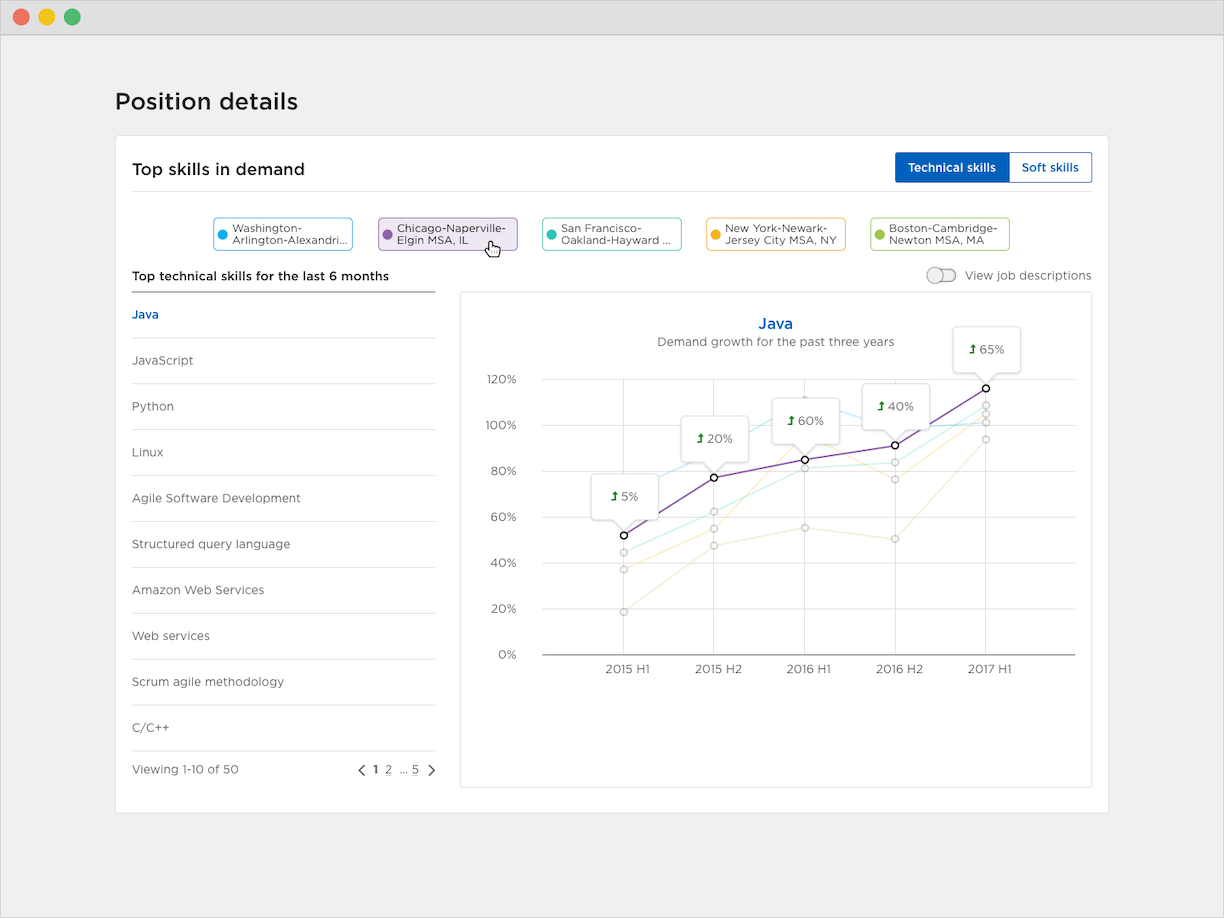Switch to the Soft skills tab
Image resolution: width=1224 pixels, height=918 pixels.
[1050, 168]
